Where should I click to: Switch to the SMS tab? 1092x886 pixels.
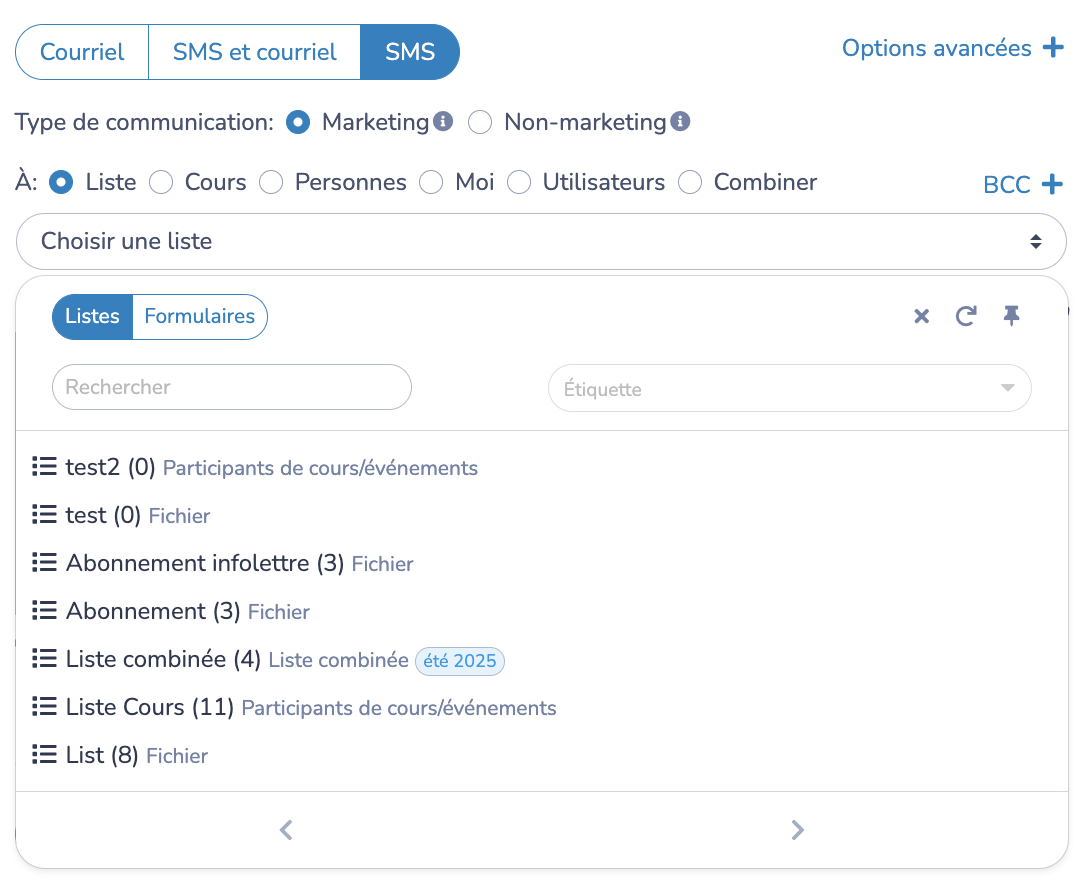[410, 52]
